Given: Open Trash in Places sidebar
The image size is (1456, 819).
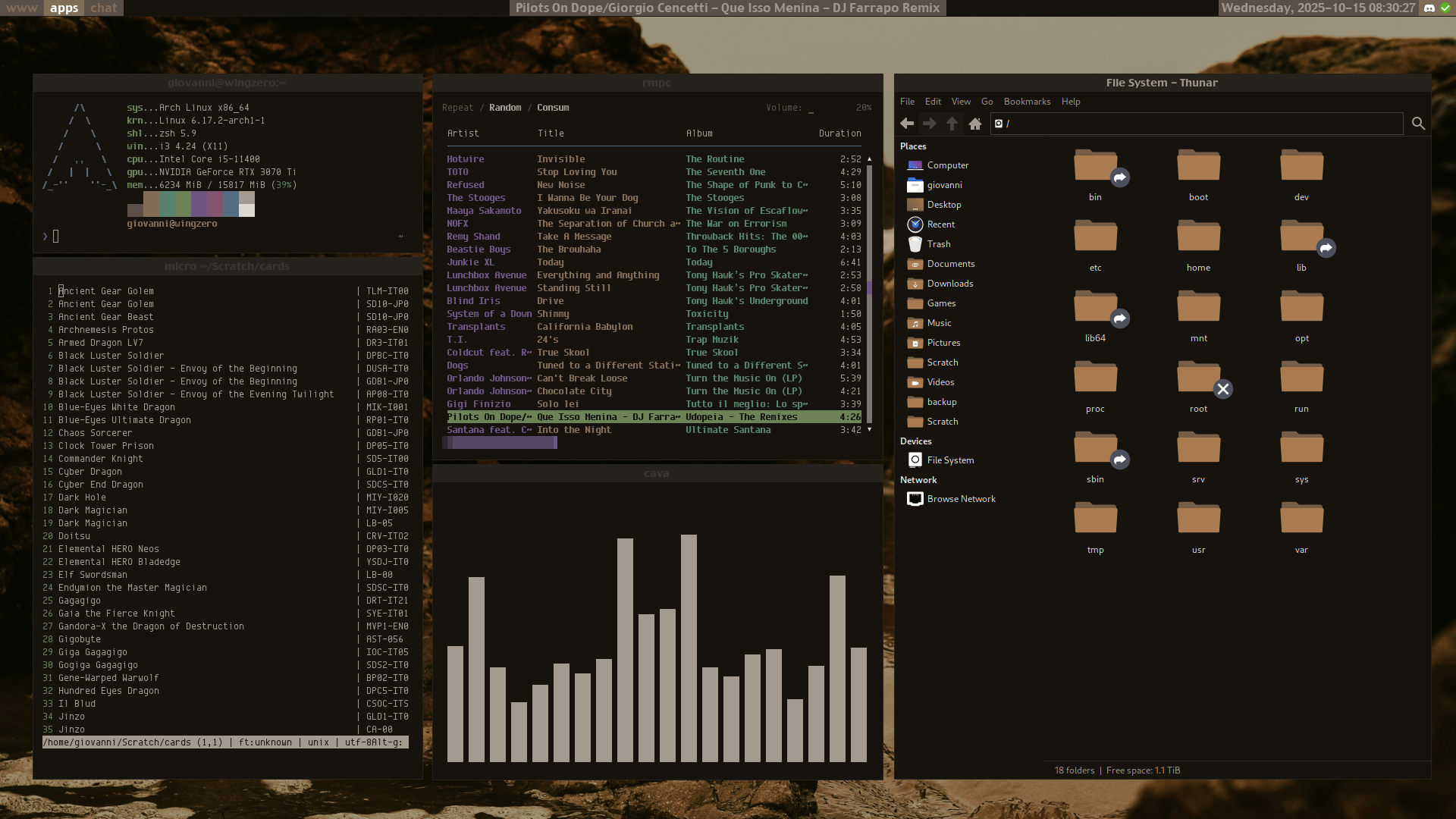Looking at the screenshot, I should click(x=938, y=244).
